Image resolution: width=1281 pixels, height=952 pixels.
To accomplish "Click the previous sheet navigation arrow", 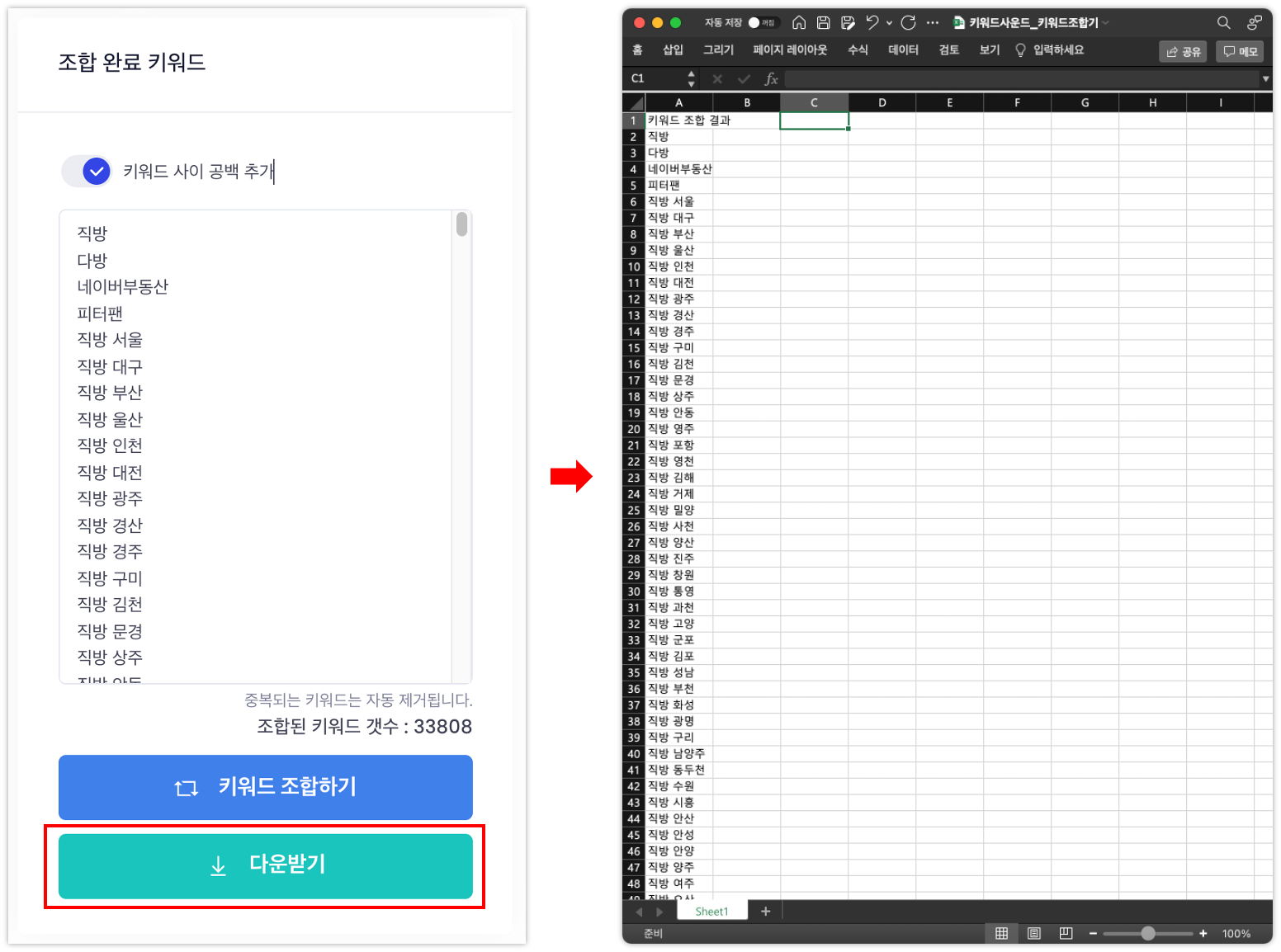I will (639, 912).
